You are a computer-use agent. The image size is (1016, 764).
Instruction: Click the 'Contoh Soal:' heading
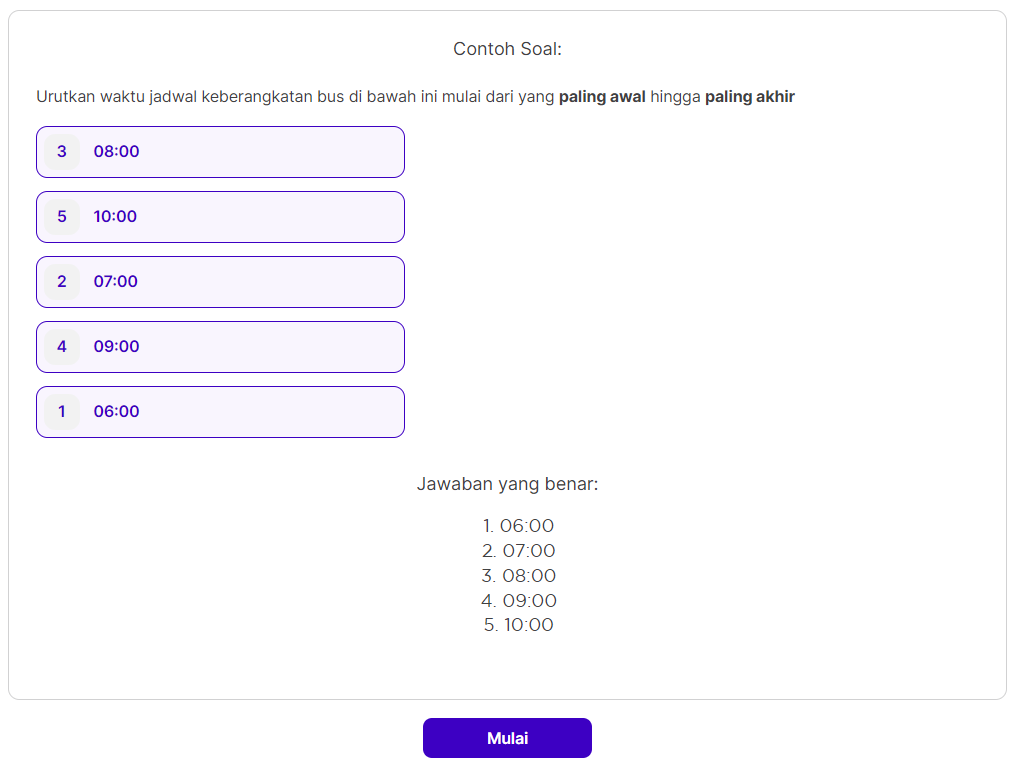coord(507,49)
